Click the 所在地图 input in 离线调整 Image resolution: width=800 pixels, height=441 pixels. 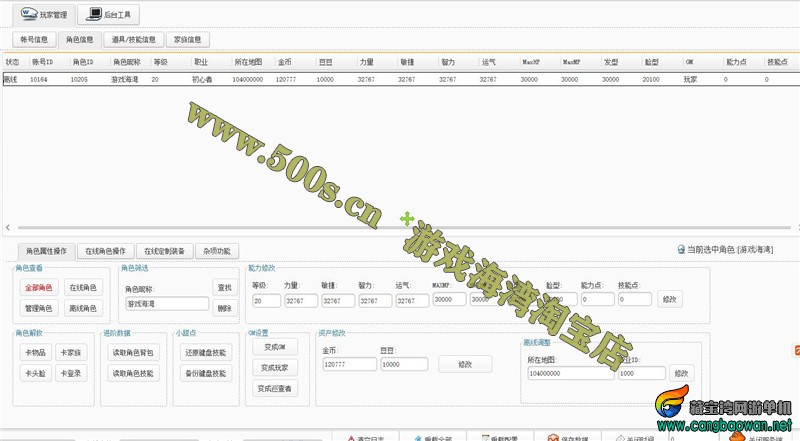coord(571,373)
